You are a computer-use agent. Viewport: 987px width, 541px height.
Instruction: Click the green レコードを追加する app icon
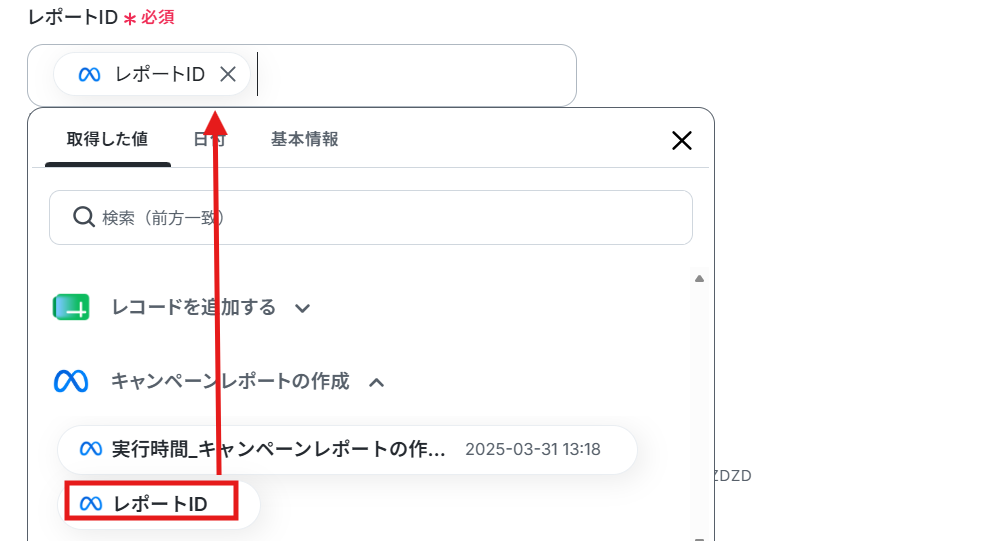[x=71, y=307]
